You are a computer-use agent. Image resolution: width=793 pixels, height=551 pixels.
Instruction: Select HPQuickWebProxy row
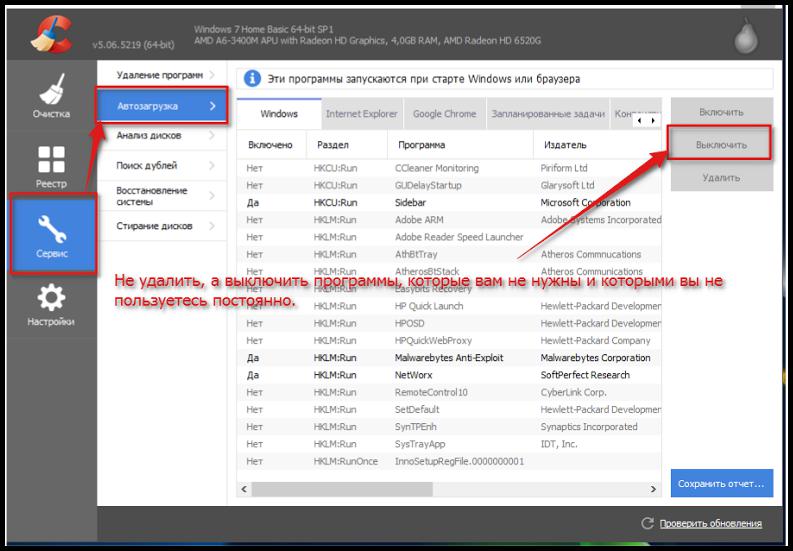click(449, 341)
